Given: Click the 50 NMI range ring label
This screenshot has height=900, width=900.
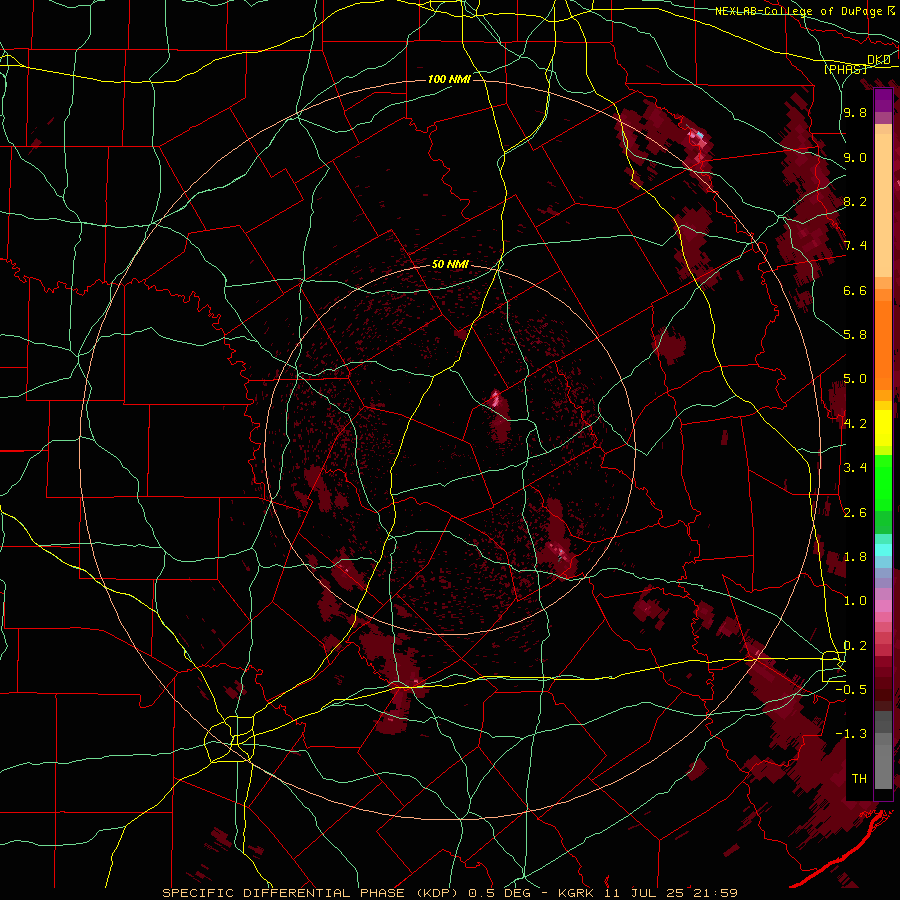Looking at the screenshot, I should [451, 264].
